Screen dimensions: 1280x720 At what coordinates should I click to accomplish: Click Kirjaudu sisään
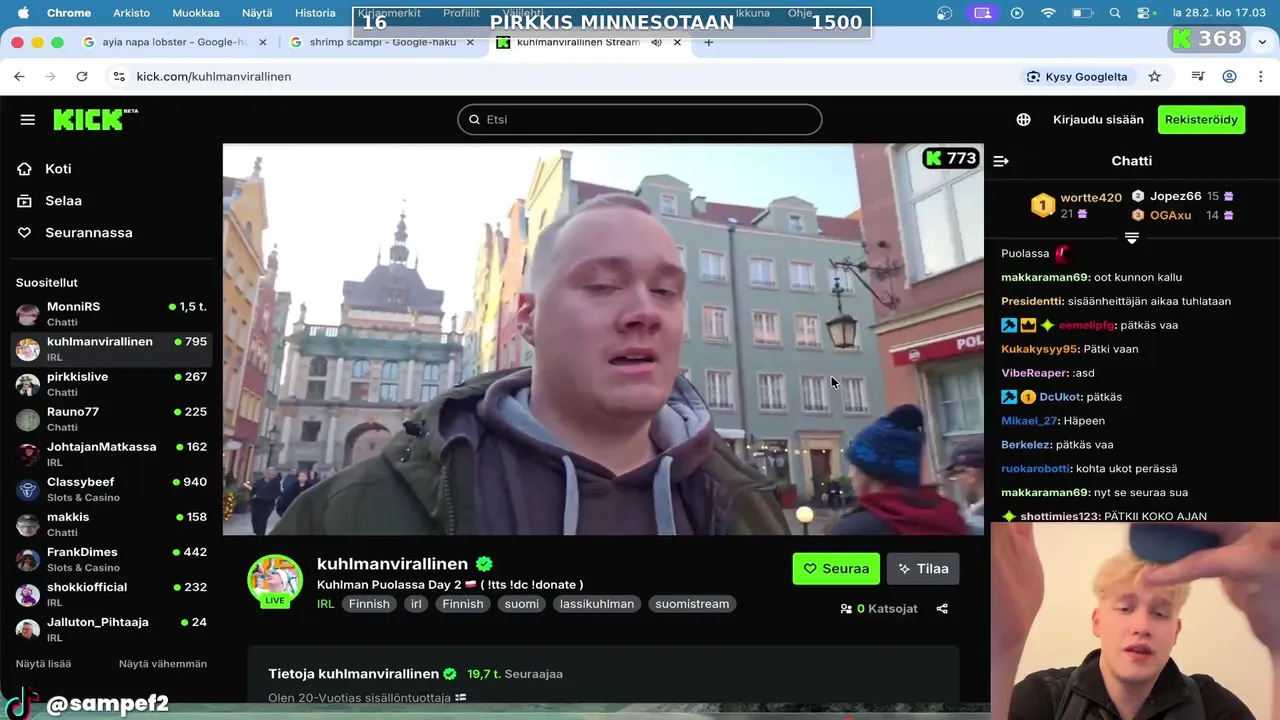coord(1098,120)
